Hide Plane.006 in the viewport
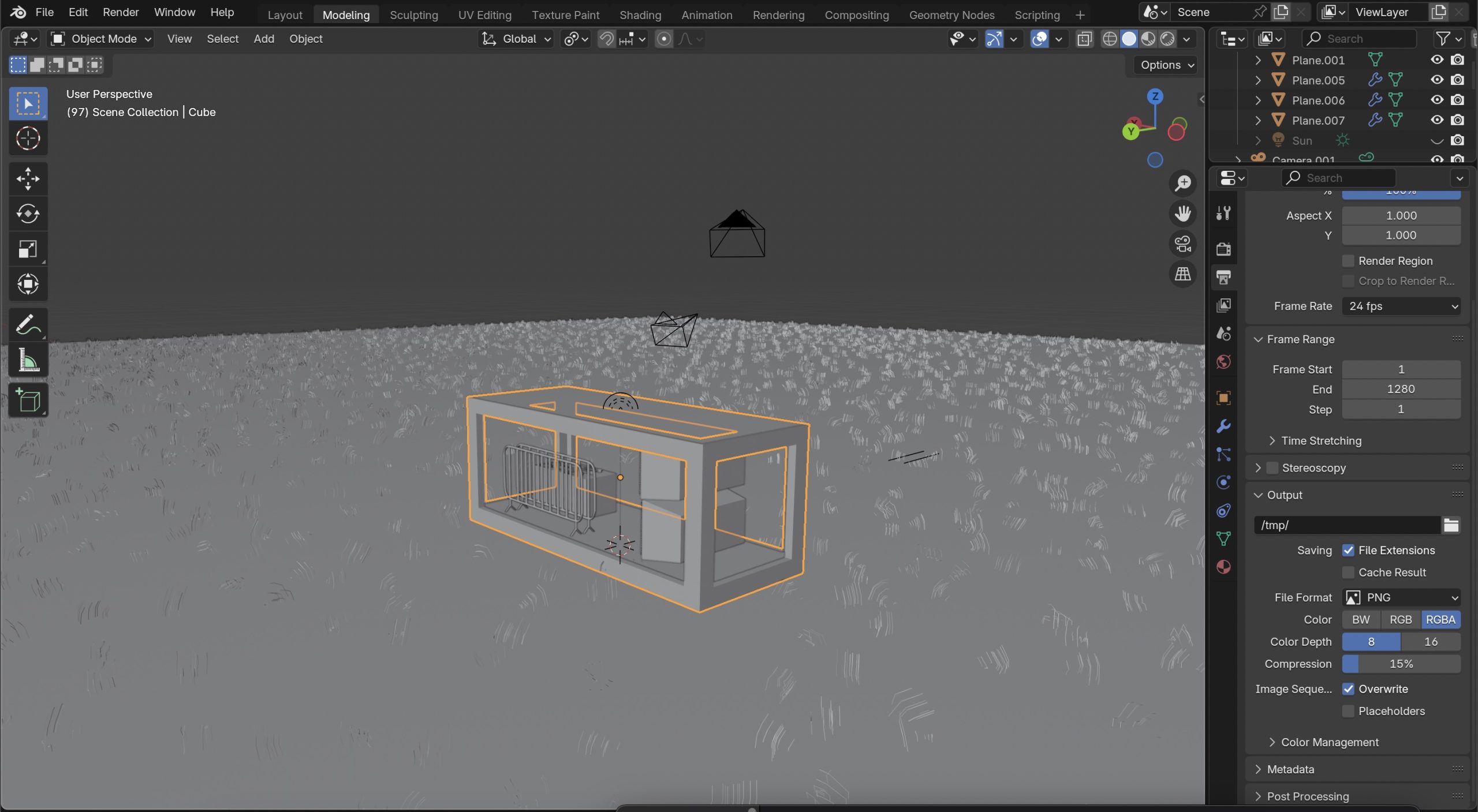The width and height of the screenshot is (1478, 812). 1436,100
